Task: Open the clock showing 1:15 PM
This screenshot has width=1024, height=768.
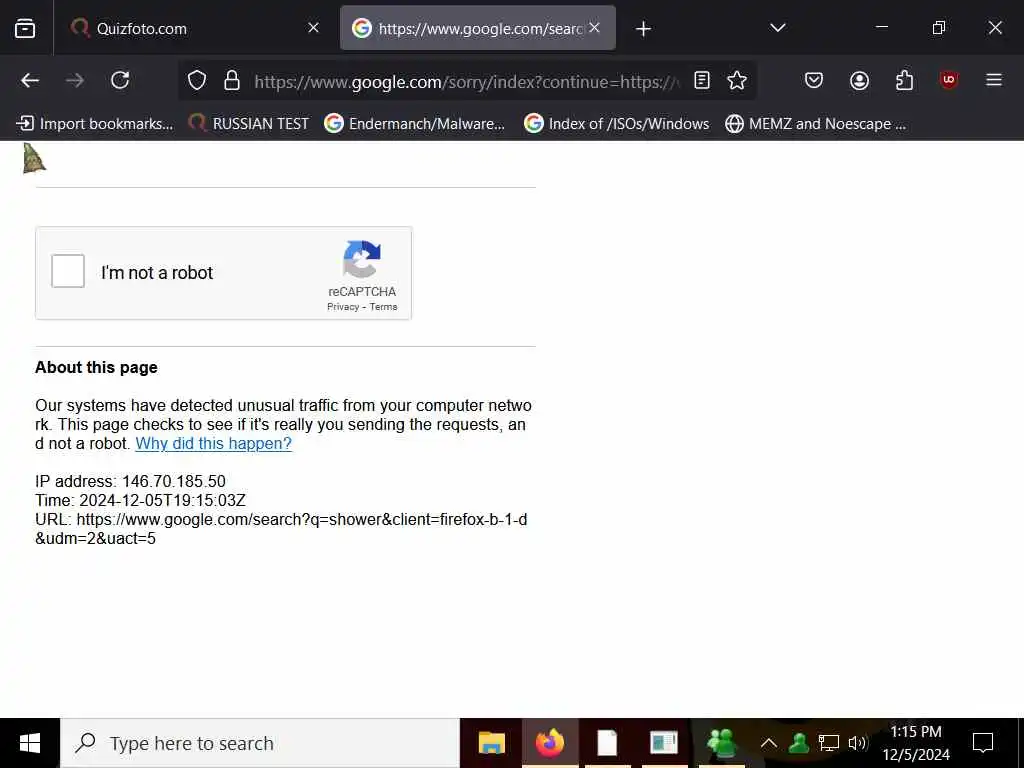Action: (x=916, y=743)
